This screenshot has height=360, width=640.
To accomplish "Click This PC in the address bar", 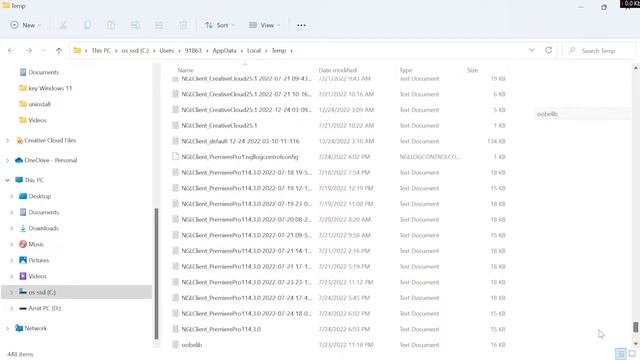I will tap(101, 51).
